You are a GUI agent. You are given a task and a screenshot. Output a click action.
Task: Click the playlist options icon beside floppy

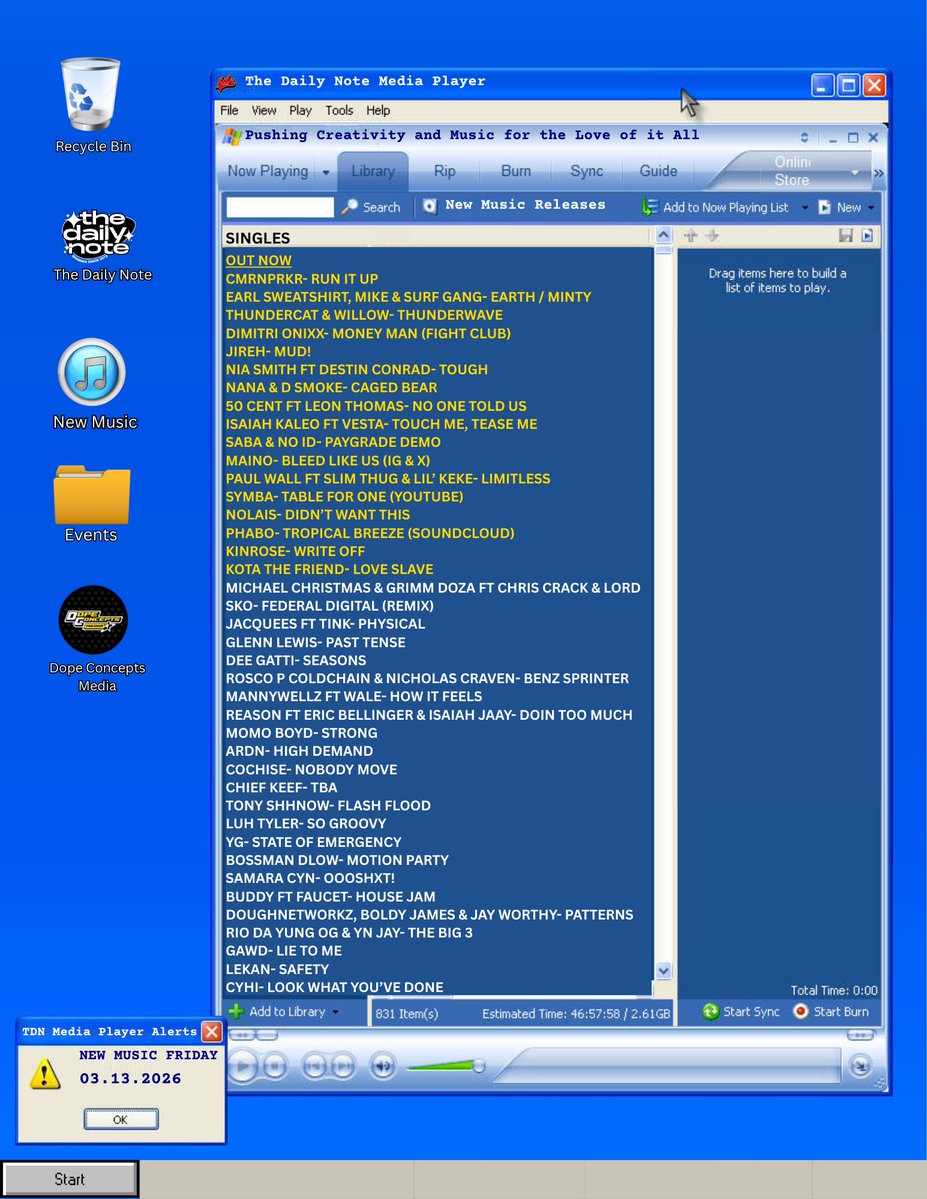(x=867, y=236)
